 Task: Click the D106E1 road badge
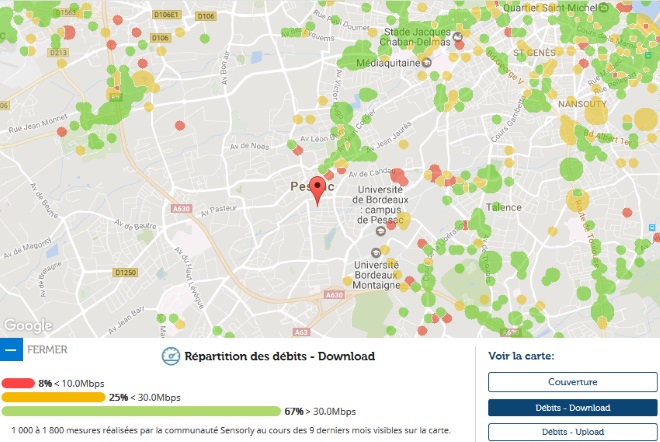pyautogui.click(x=166, y=15)
